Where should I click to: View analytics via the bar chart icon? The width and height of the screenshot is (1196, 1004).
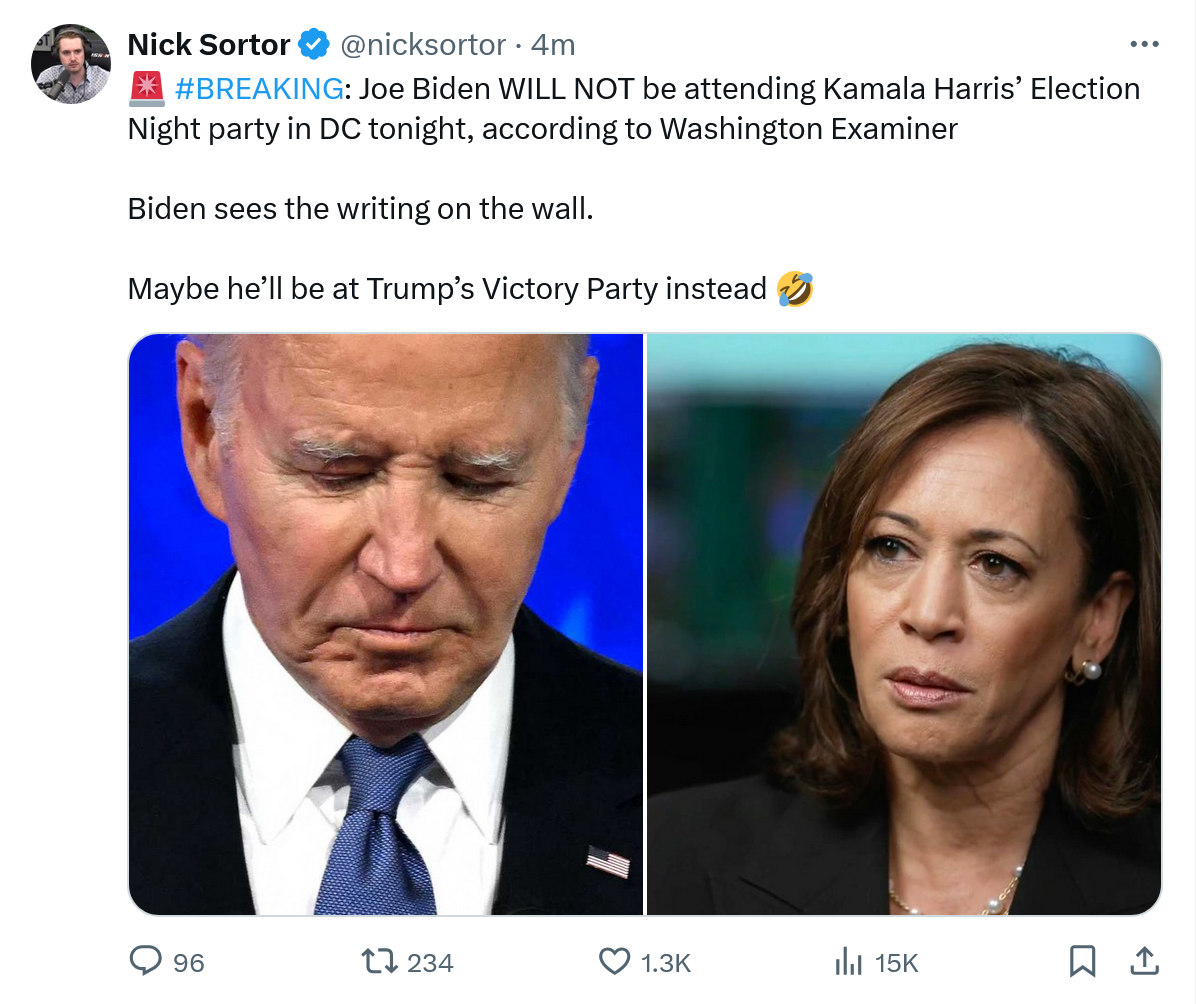click(848, 962)
